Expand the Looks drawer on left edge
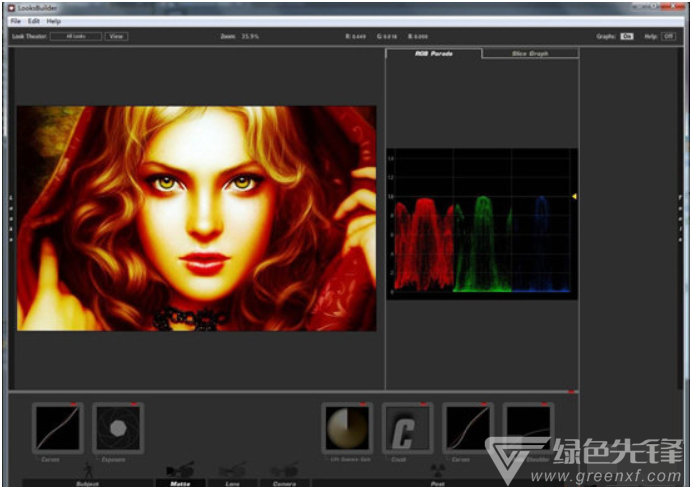Viewport: 692px width, 490px height. (x=11, y=219)
